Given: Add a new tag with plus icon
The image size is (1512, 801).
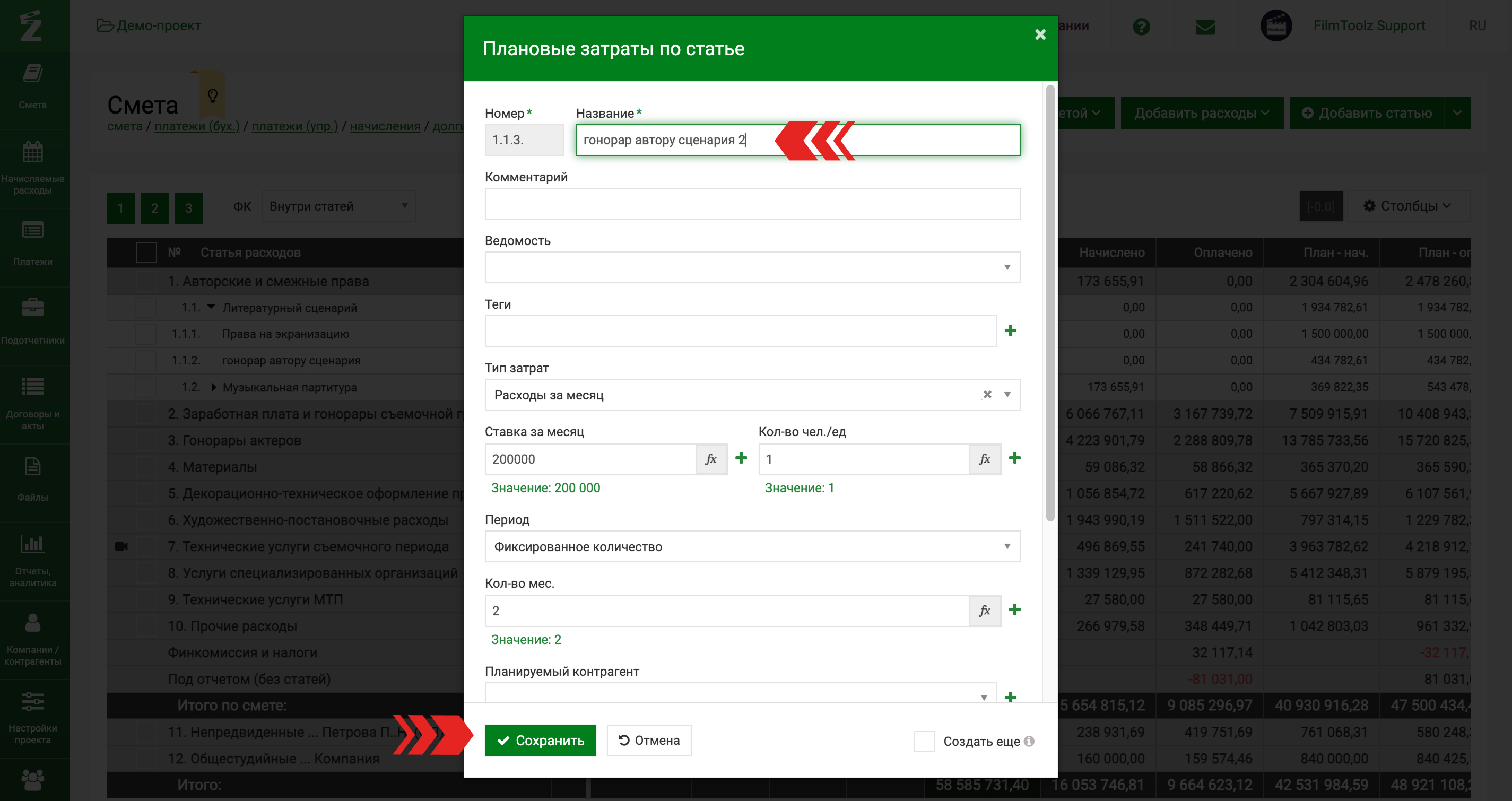Looking at the screenshot, I should 1011,331.
